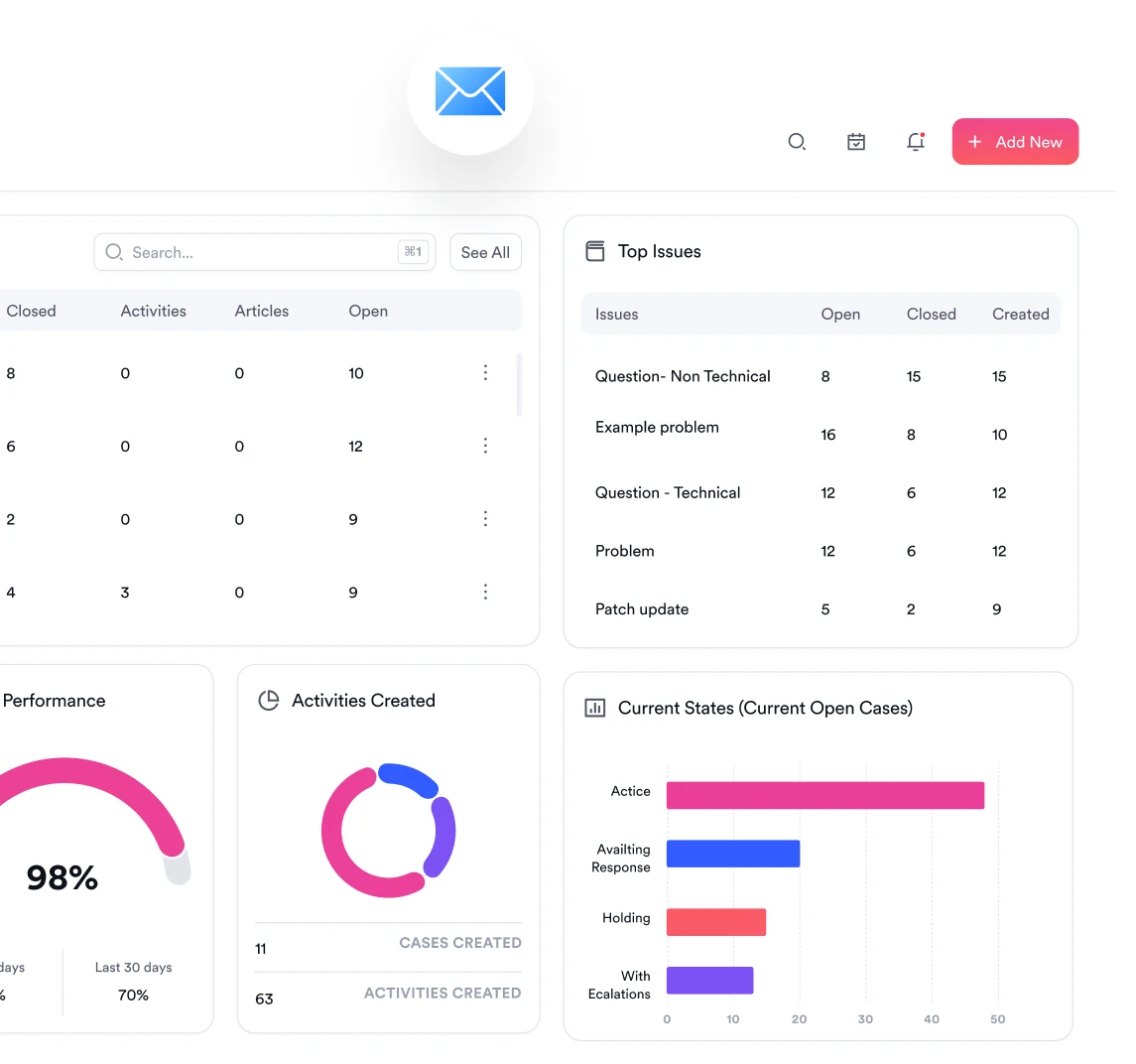Click the Last 30 days label
Screen dimensions: 1136x1064
click(x=133, y=967)
